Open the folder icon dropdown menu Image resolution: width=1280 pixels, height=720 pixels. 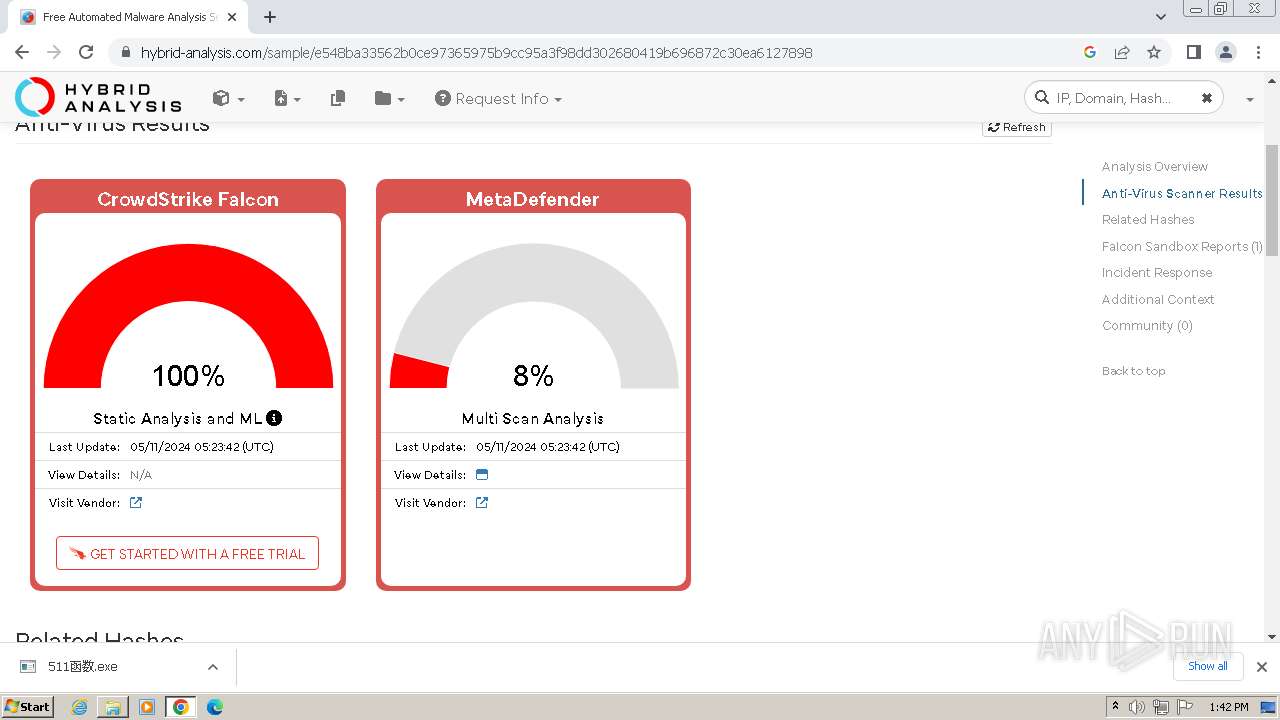click(389, 98)
